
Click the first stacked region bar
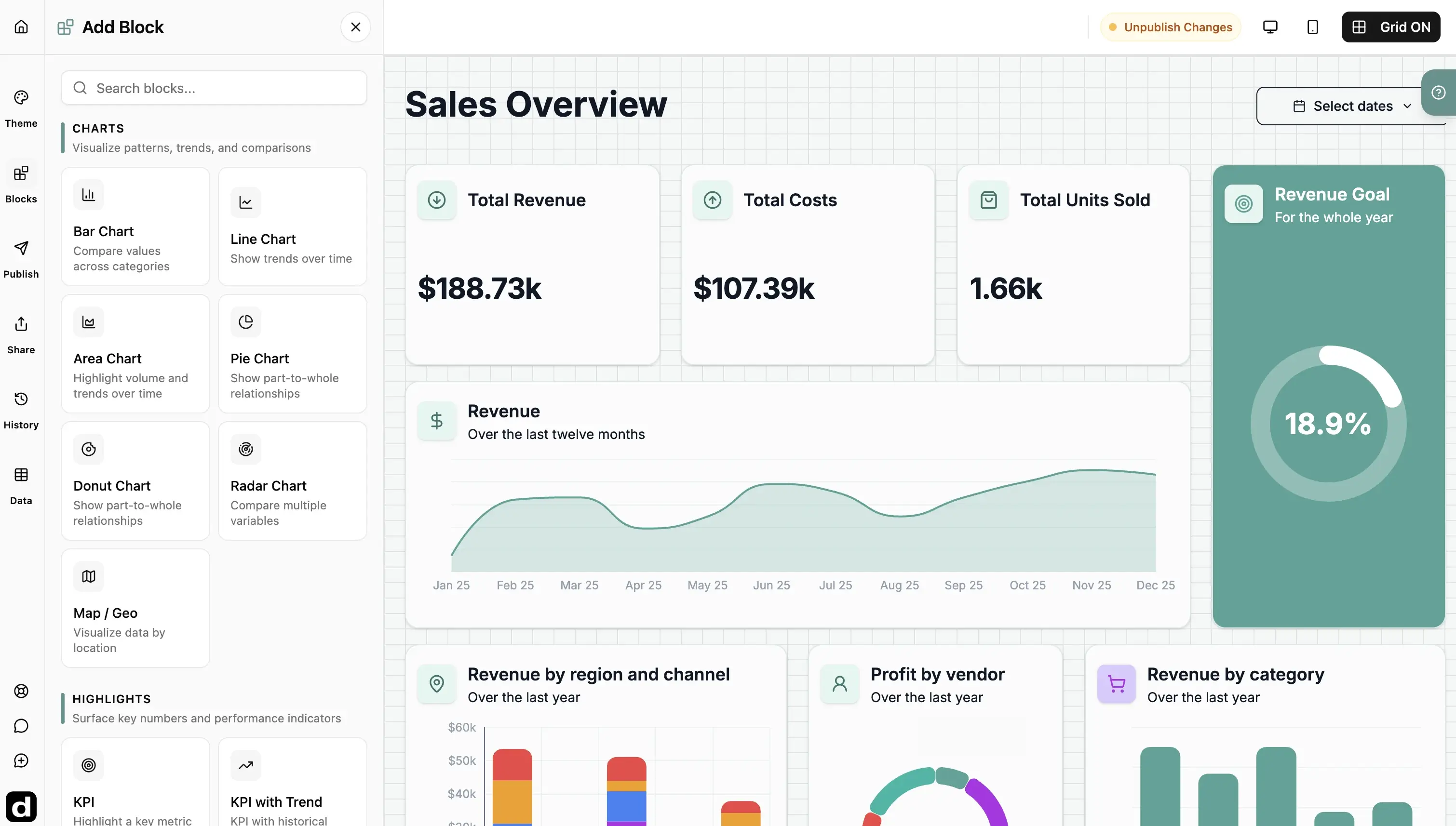click(x=512, y=787)
